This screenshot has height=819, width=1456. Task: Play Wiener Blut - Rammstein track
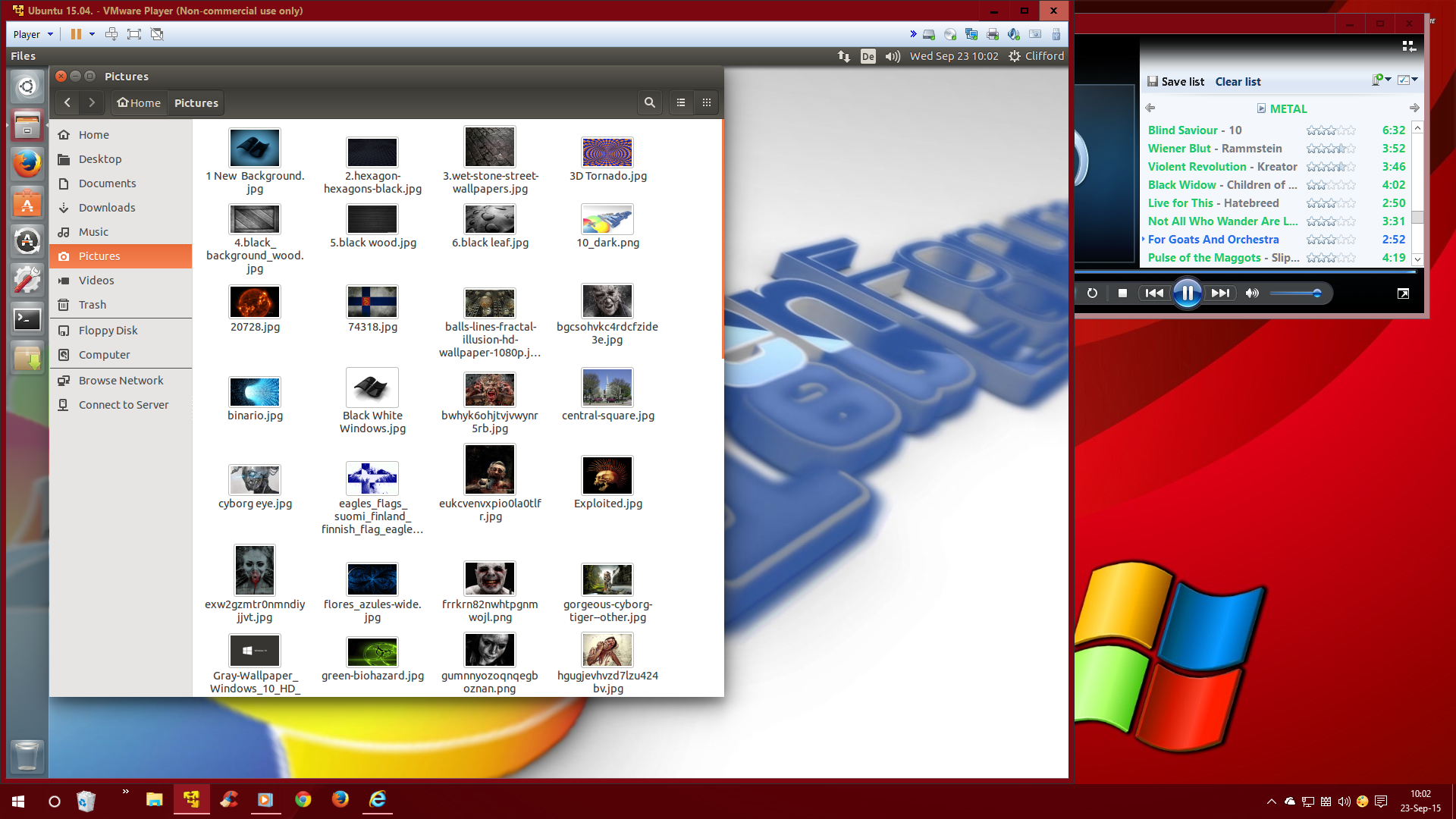coord(1277,149)
